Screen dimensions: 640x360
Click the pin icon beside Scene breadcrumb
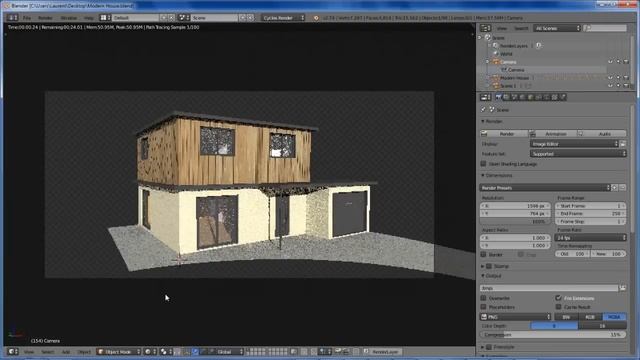pyautogui.click(x=483, y=110)
